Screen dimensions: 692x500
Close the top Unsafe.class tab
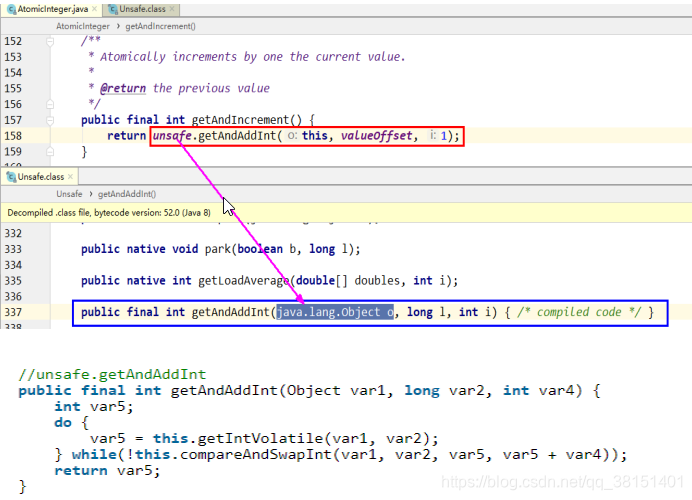(172, 9)
